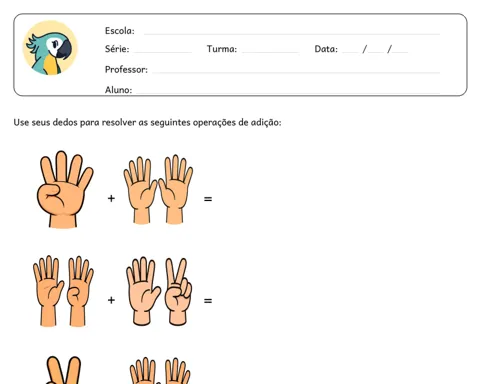Image resolution: width=480 pixels, height=384 pixels.
Task: Click the Aluno blank line field
Action: (x=288, y=92)
